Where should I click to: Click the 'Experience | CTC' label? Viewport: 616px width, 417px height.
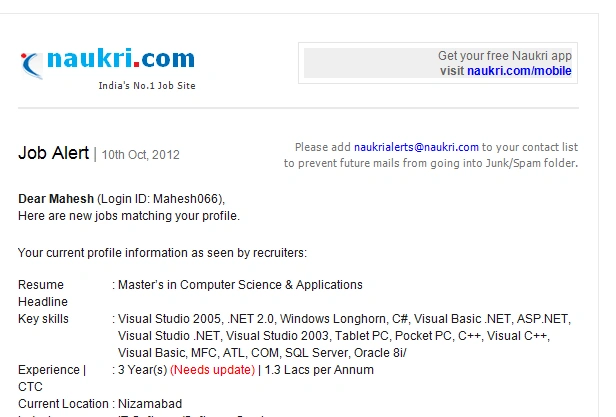52,378
